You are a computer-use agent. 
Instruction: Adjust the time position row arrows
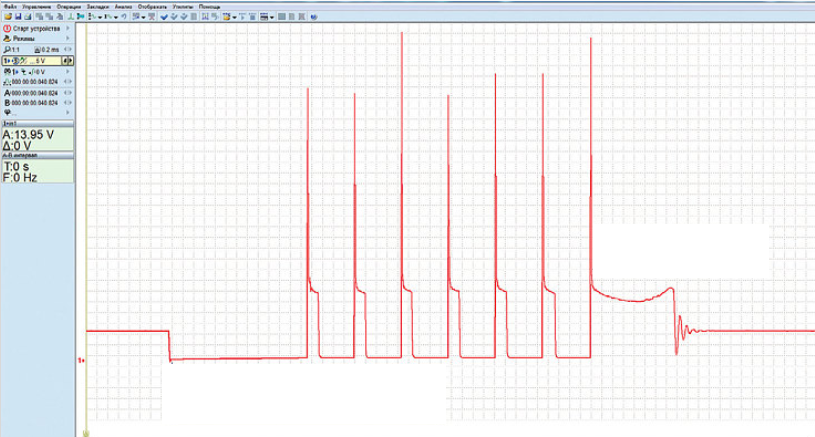(68, 82)
